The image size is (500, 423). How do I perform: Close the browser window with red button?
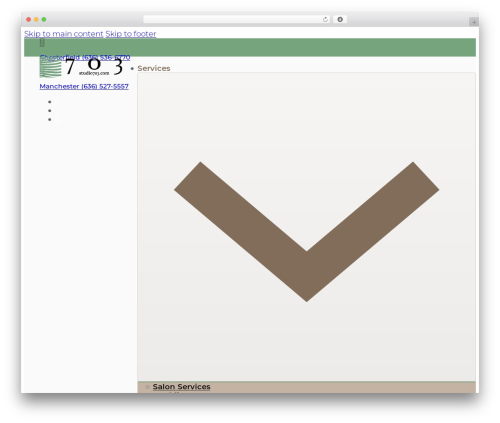point(29,19)
